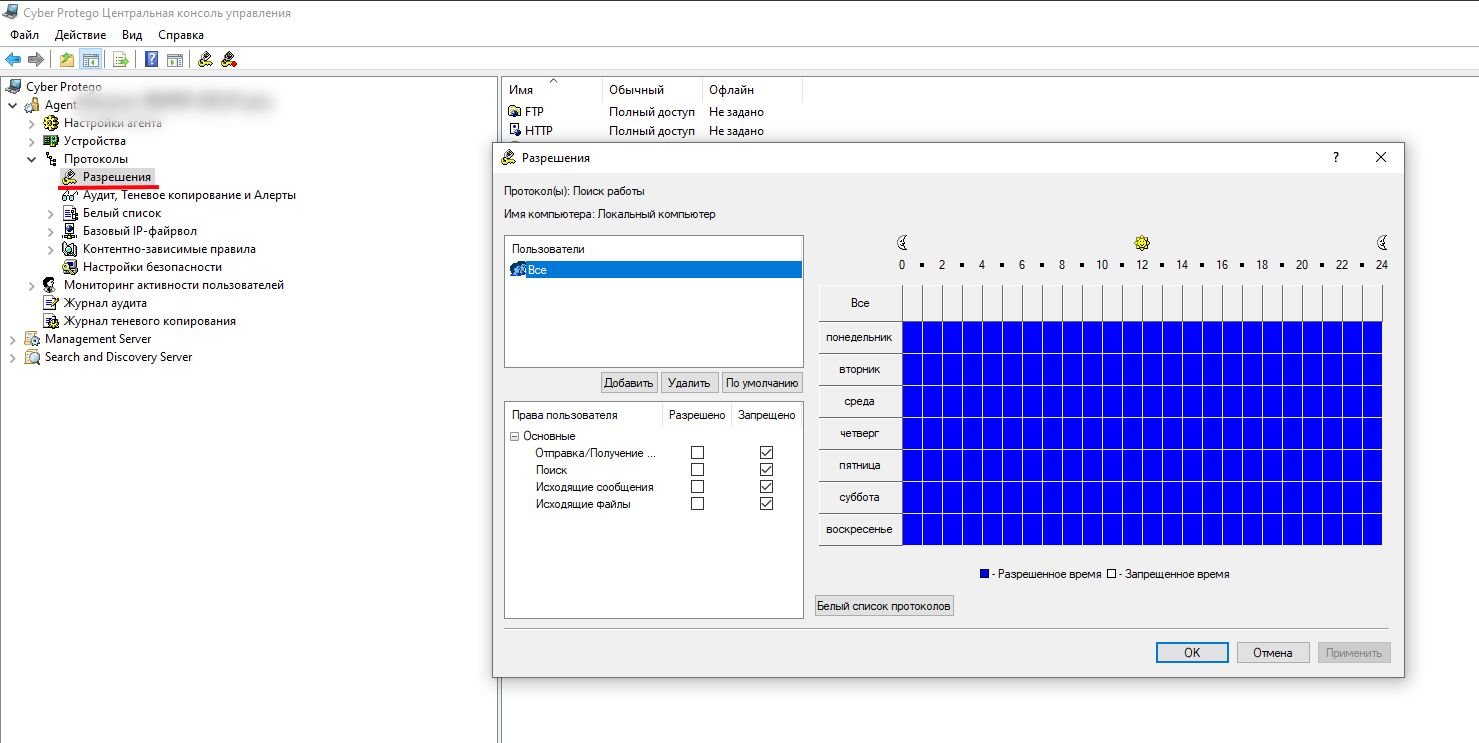This screenshot has width=1479, height=743.
Task: Click the Agent node icon in tree
Action: point(33,105)
